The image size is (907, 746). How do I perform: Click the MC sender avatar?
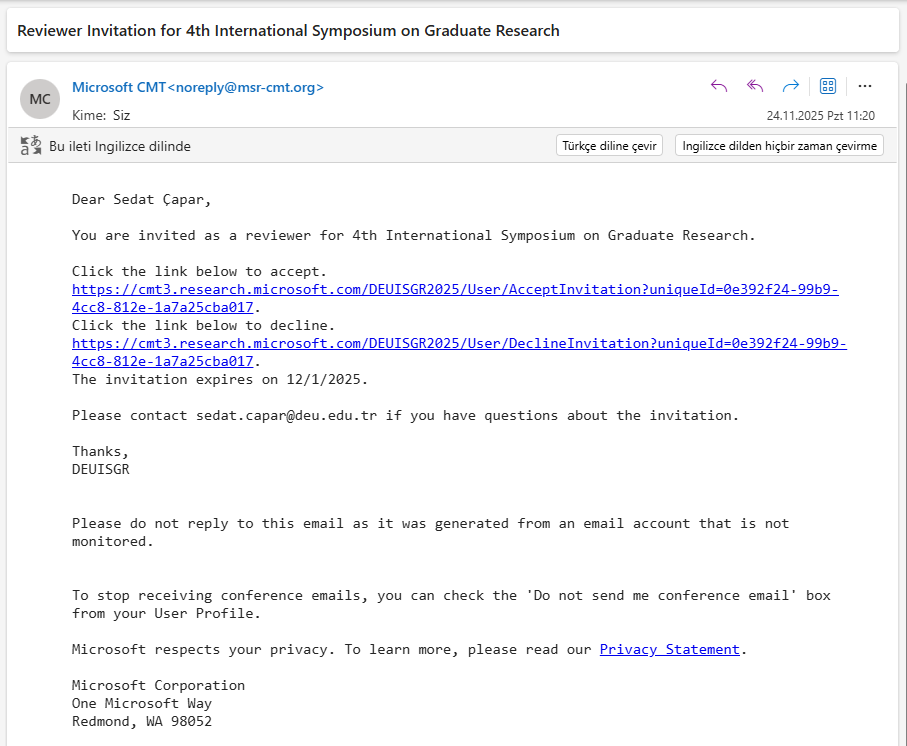[40, 99]
